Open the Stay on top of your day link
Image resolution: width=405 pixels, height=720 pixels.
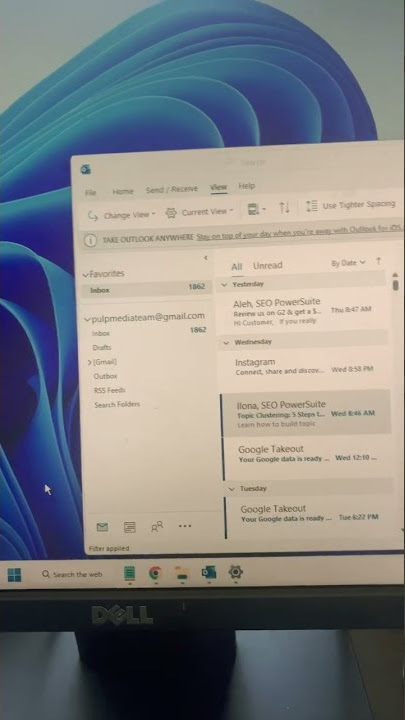coord(299,233)
